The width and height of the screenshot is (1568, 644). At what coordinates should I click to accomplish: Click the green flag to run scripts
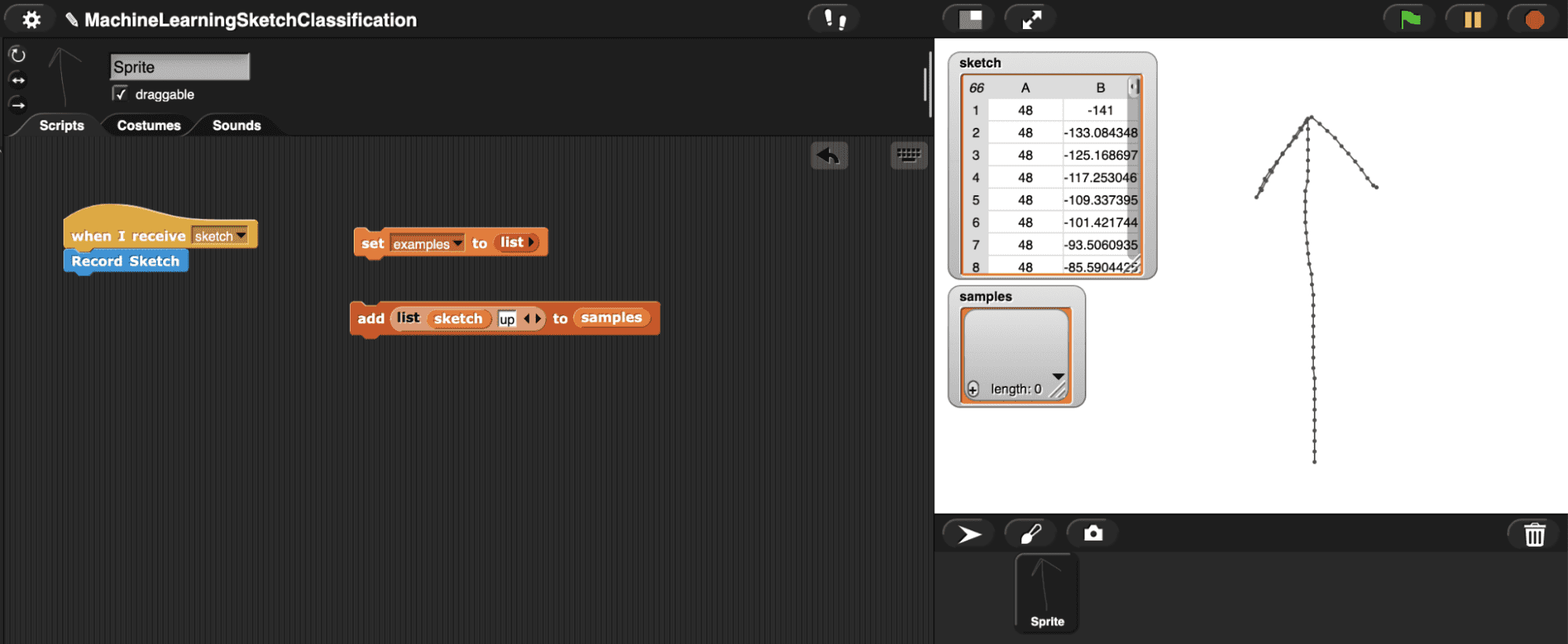pos(1410,20)
